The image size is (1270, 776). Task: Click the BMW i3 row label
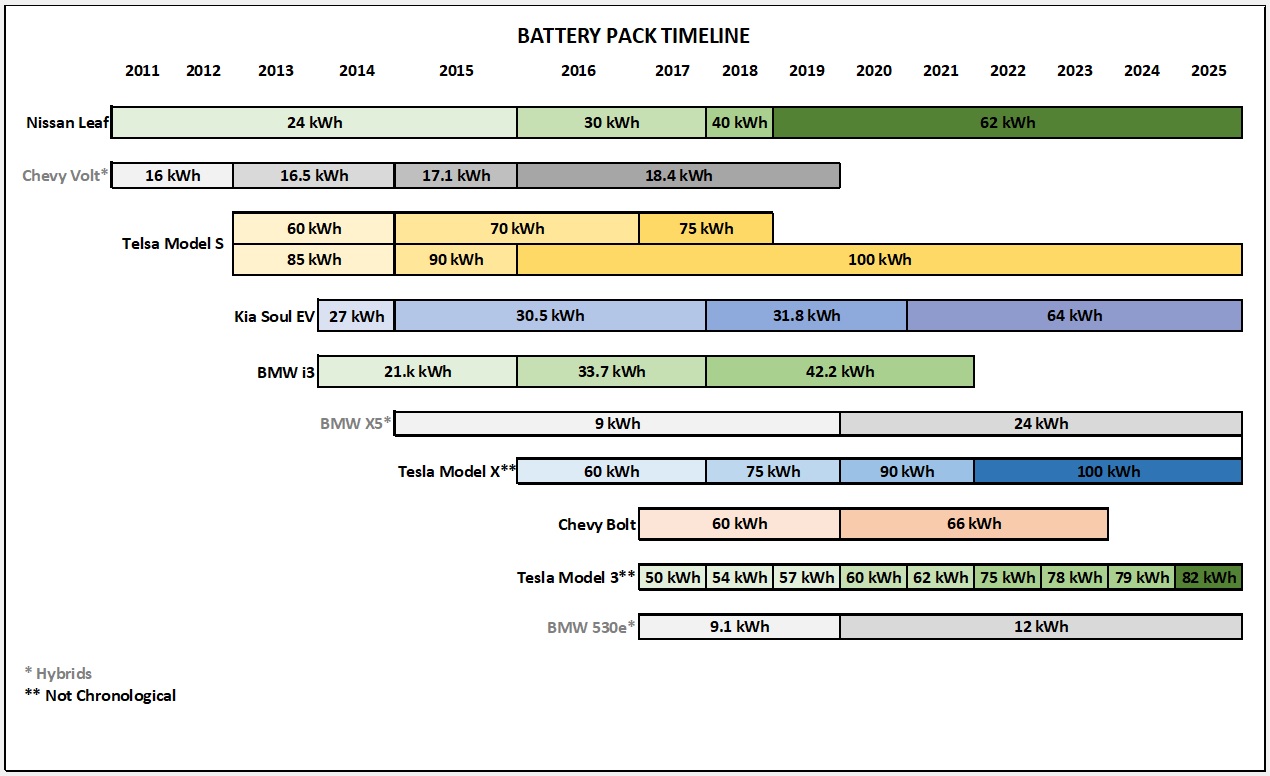pyautogui.click(x=286, y=372)
